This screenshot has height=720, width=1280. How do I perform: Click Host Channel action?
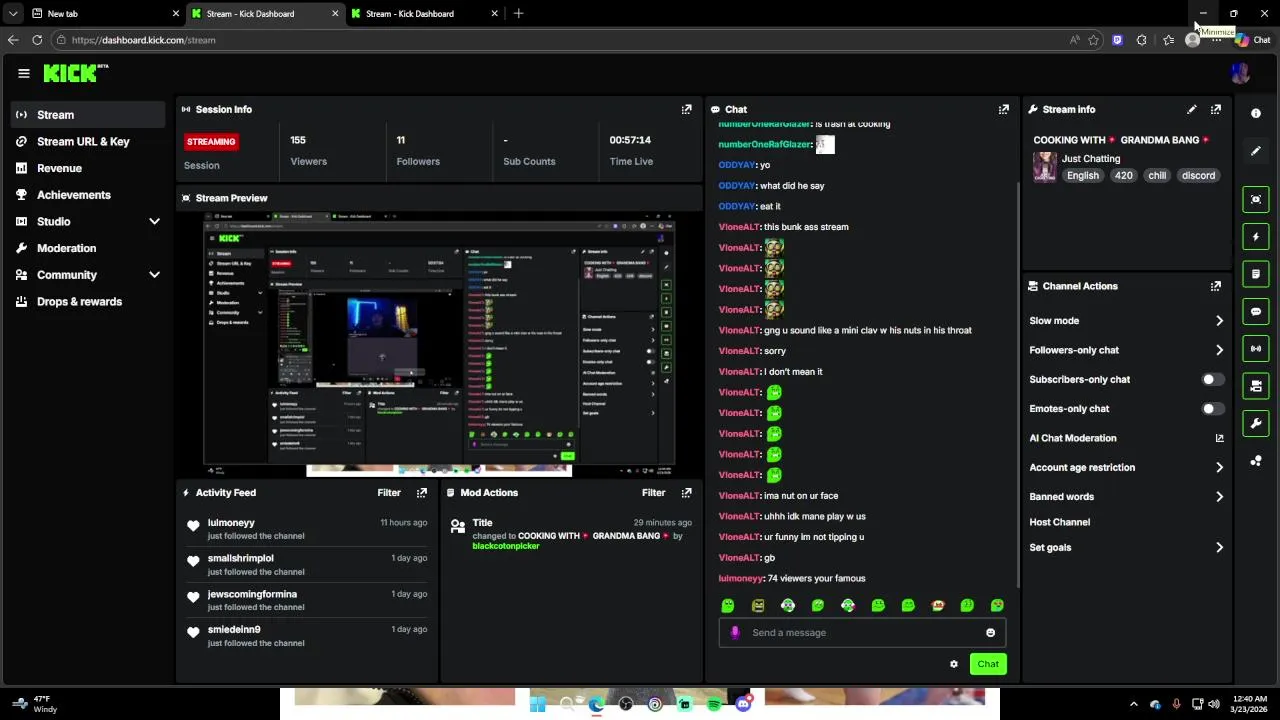click(1059, 522)
